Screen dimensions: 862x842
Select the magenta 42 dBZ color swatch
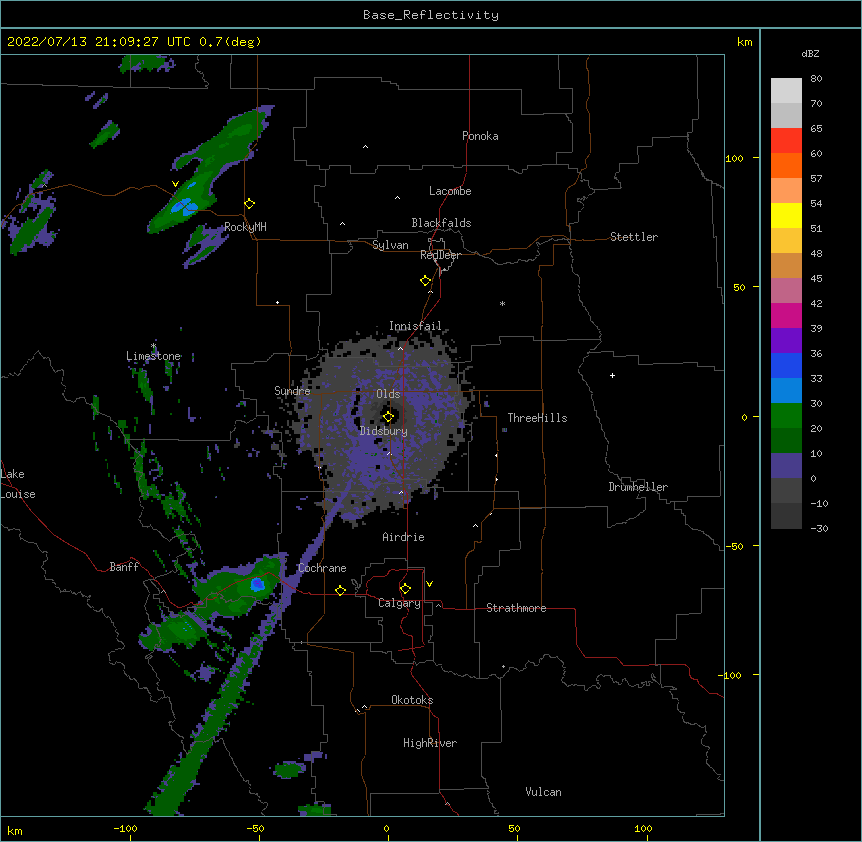[786, 315]
